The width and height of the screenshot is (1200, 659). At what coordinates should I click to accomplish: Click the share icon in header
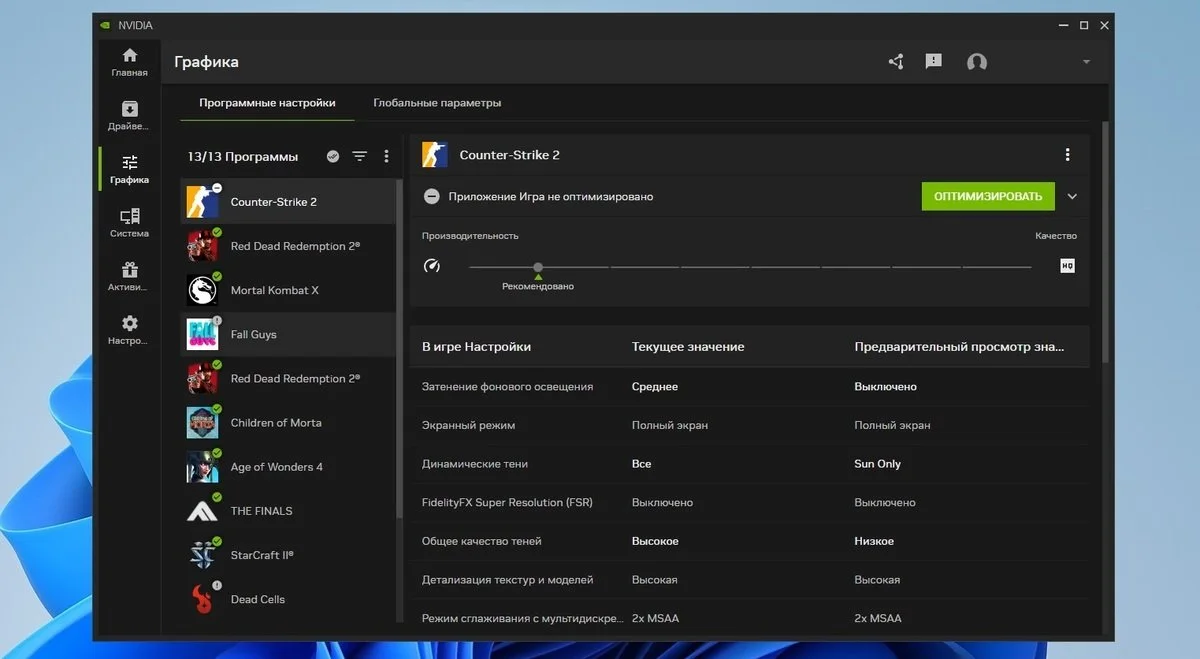point(896,62)
